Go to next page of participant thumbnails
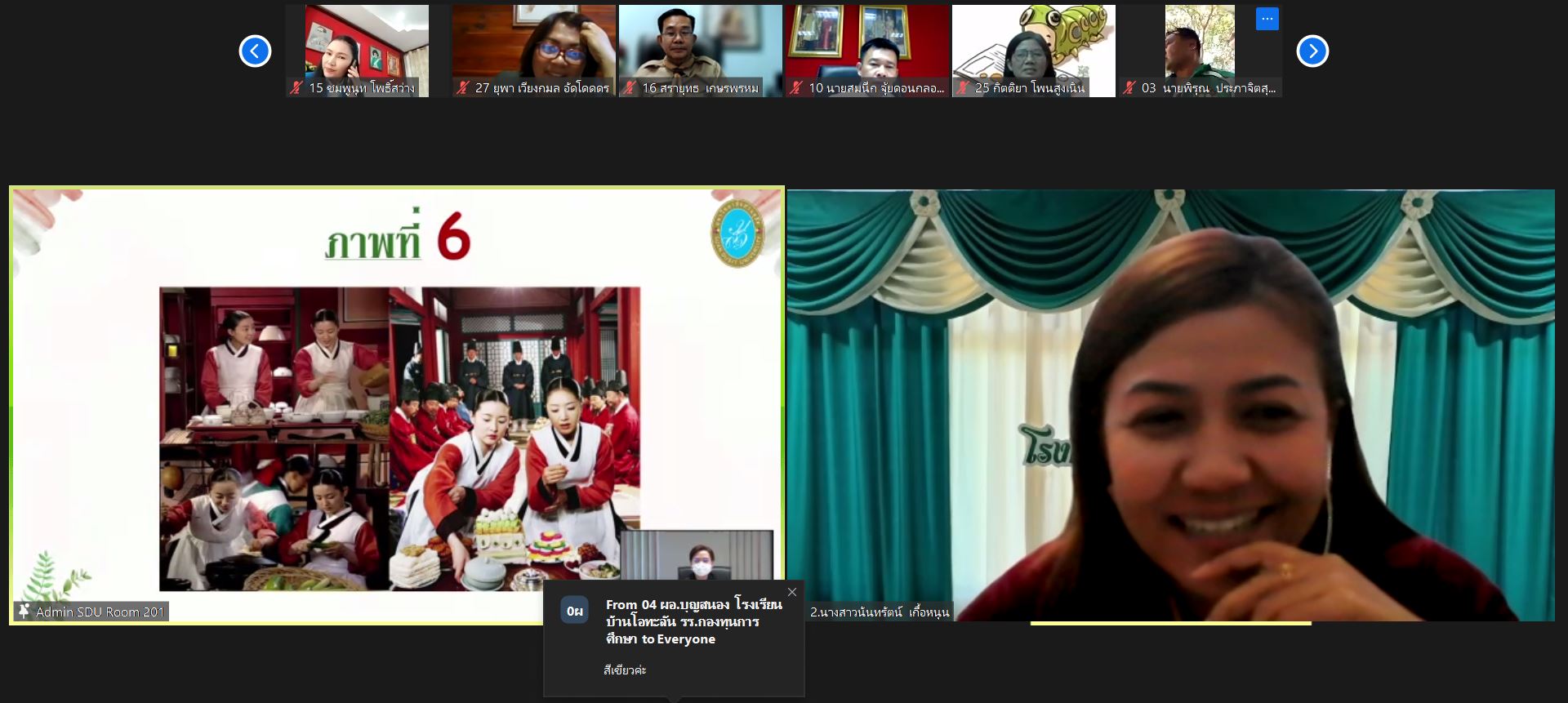 click(1312, 51)
